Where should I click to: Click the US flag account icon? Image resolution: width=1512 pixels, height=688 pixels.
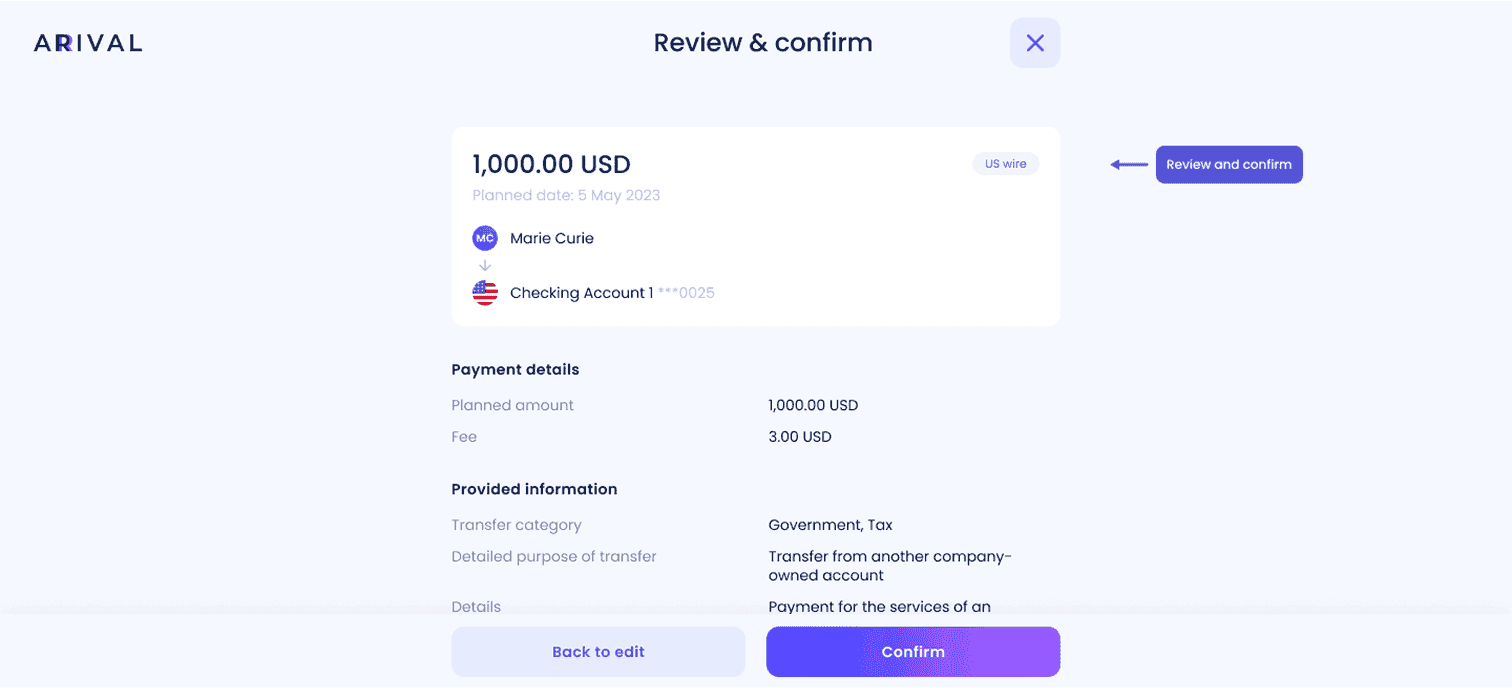(485, 293)
